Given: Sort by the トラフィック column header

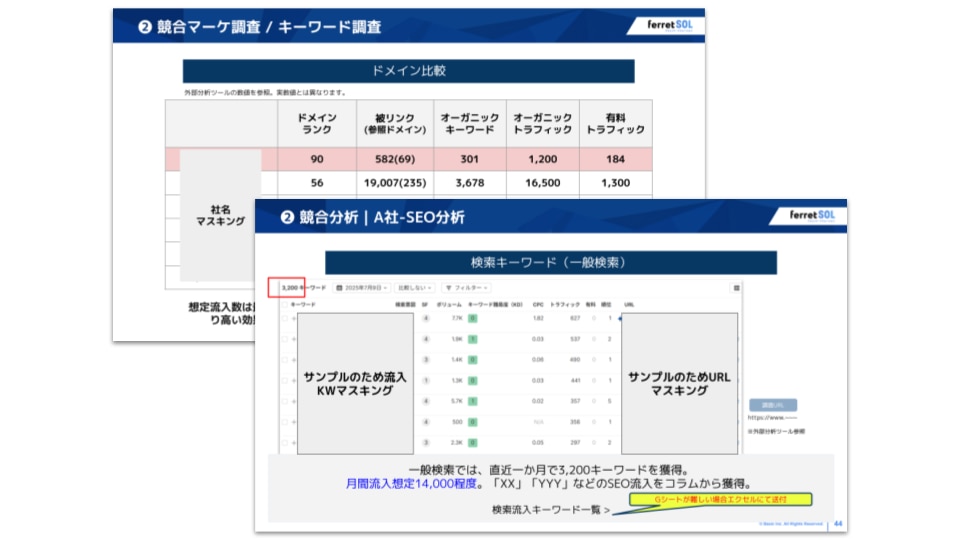Looking at the screenshot, I should (565, 302).
